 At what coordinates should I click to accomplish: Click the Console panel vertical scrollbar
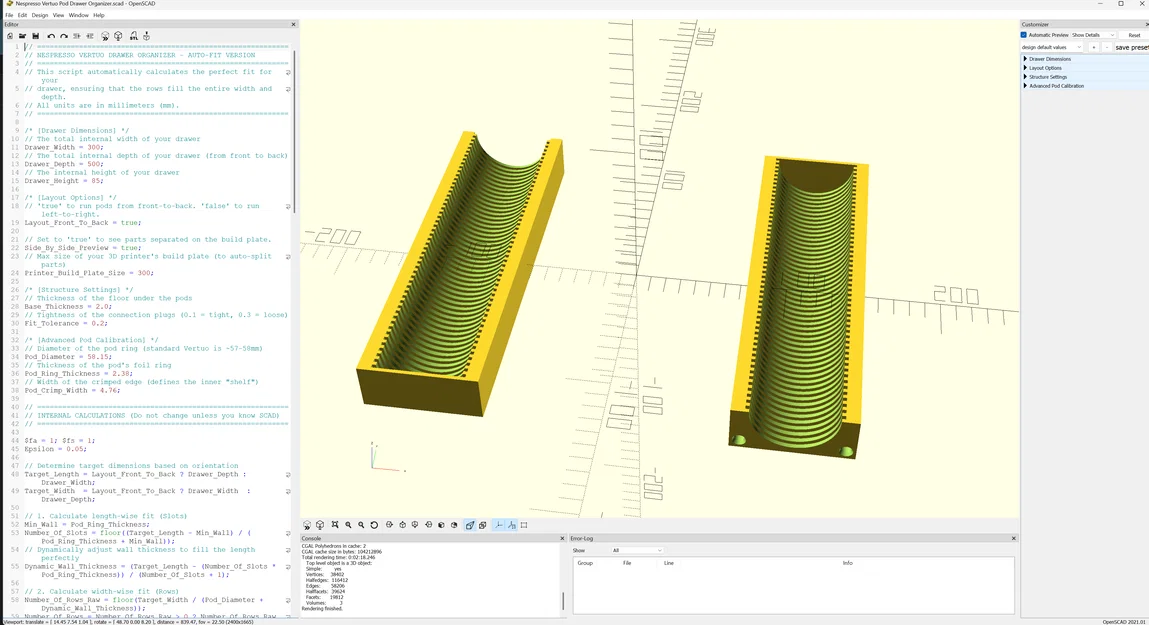(563, 601)
